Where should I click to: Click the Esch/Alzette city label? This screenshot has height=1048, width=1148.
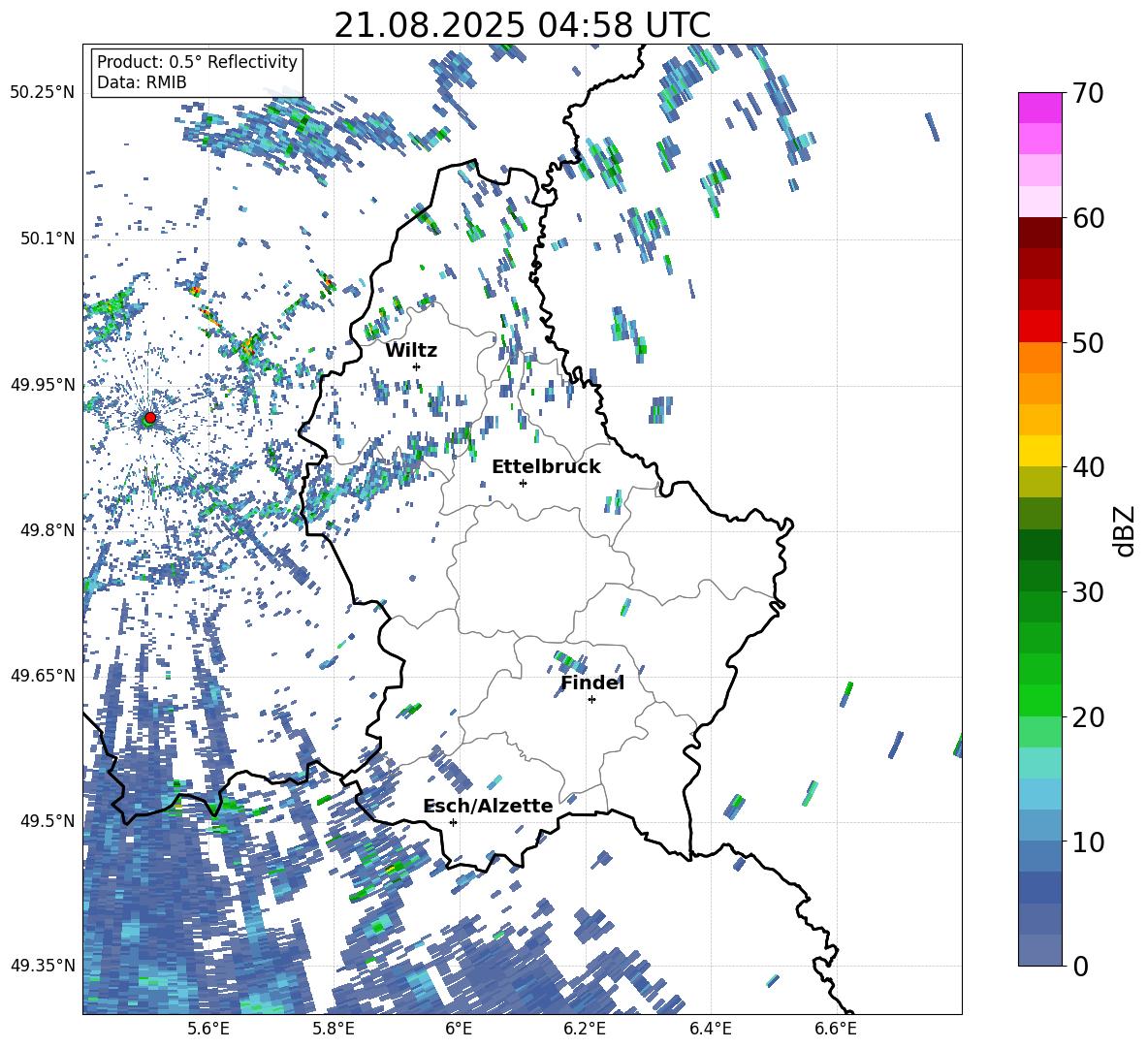488,806
